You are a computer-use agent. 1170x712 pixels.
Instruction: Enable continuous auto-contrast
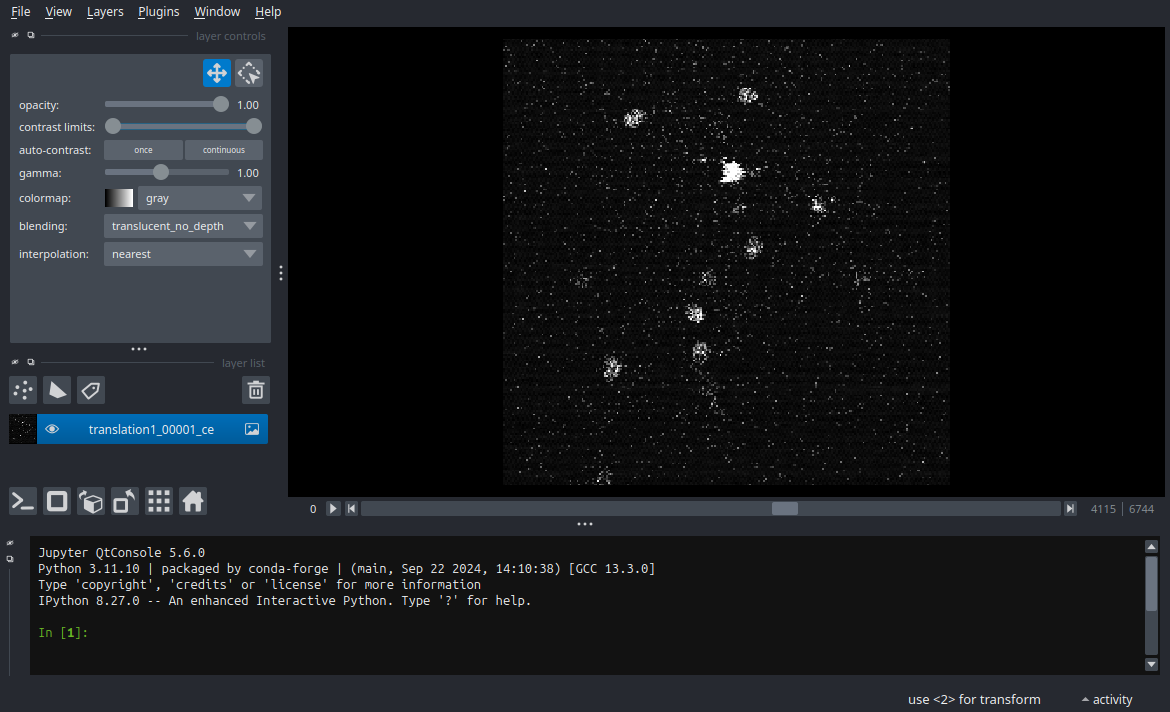click(223, 149)
